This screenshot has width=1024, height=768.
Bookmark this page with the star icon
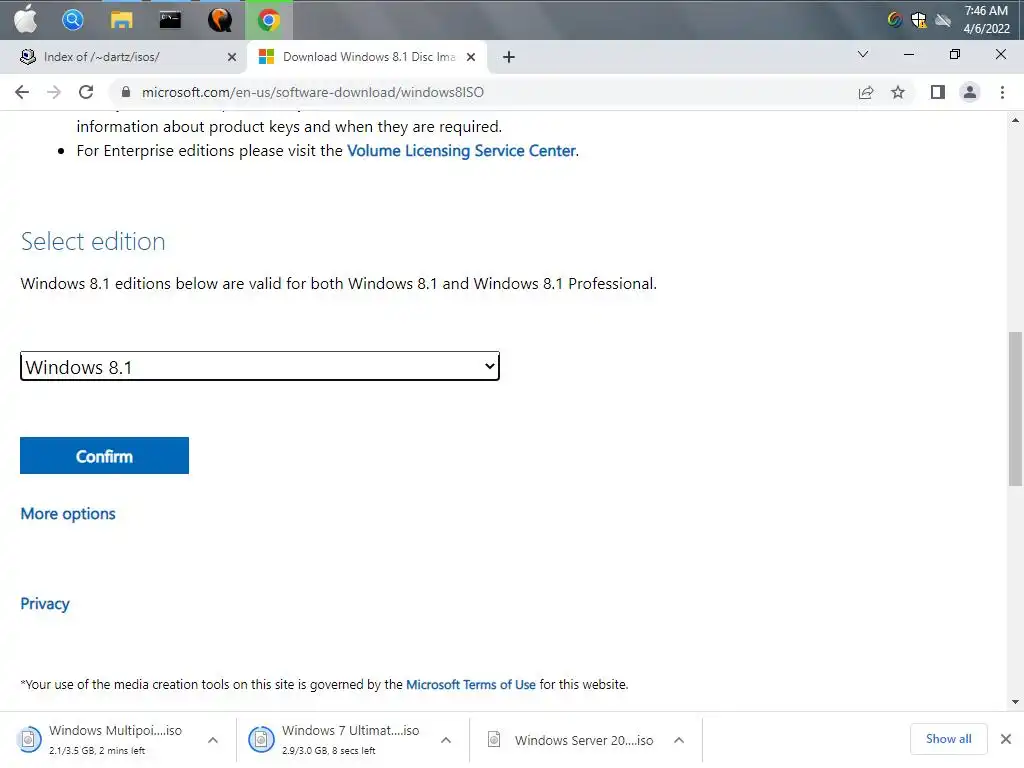pyautogui.click(x=898, y=92)
